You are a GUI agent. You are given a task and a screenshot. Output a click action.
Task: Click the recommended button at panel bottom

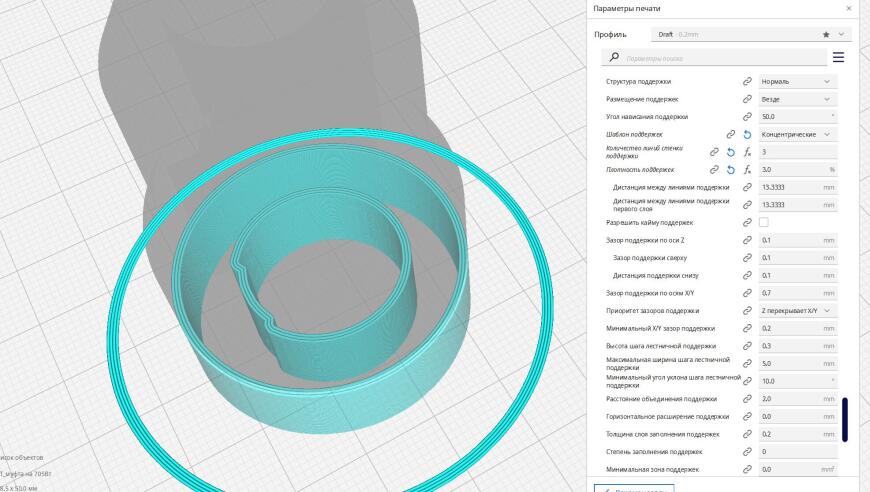point(636,488)
